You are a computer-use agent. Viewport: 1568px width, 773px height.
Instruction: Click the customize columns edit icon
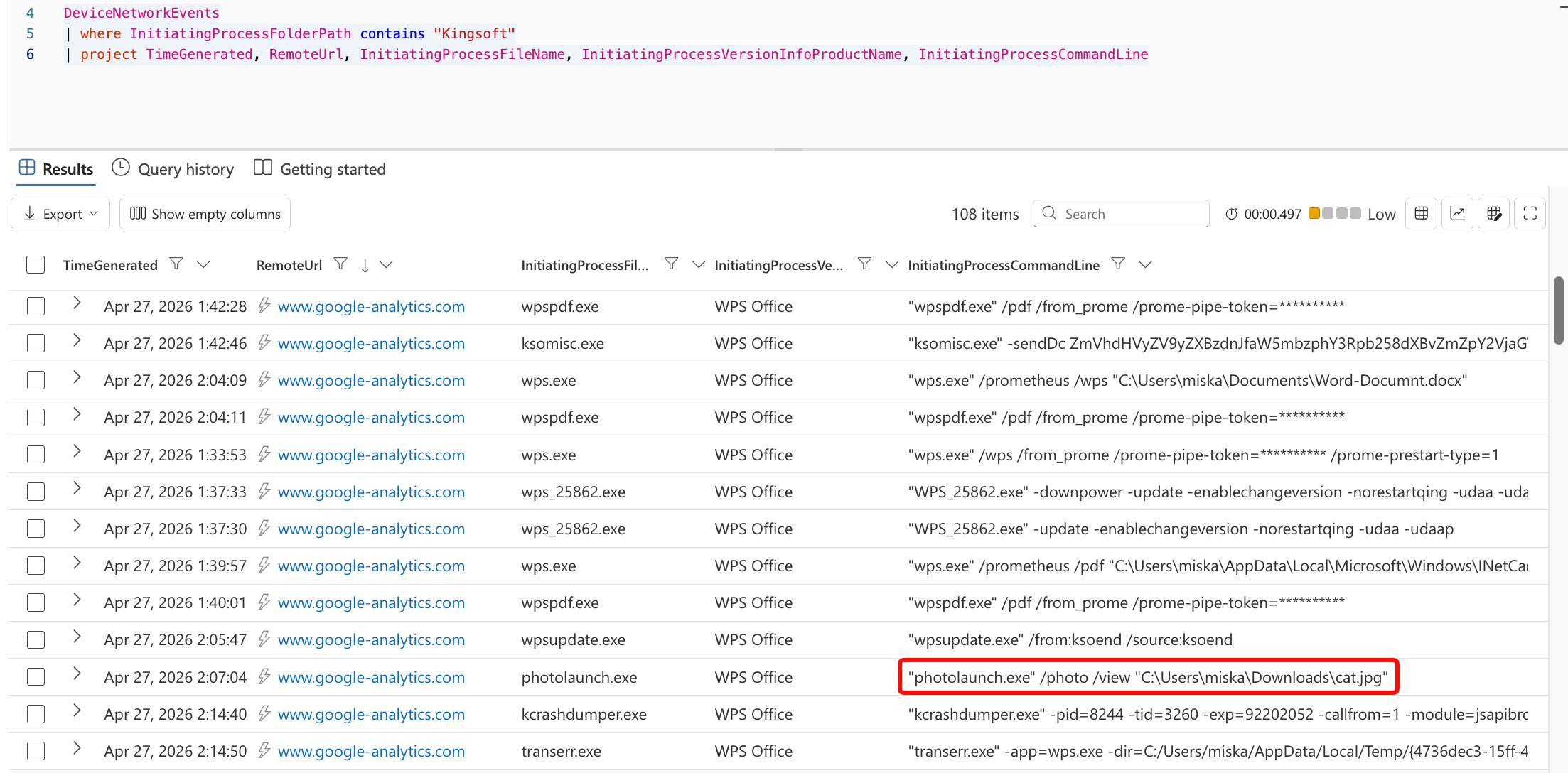[x=1494, y=214]
